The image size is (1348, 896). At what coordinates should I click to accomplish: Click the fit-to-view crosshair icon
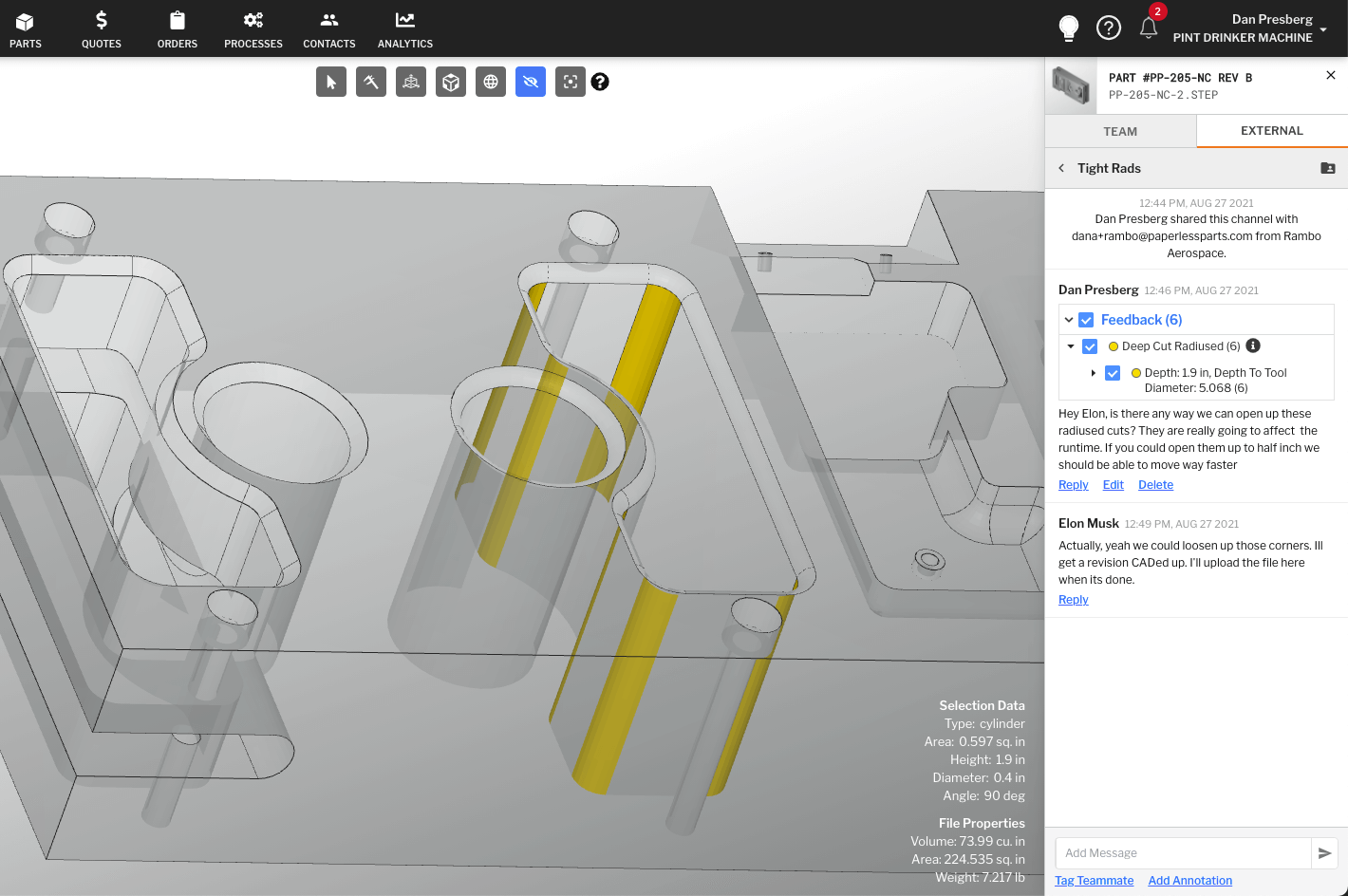570,82
